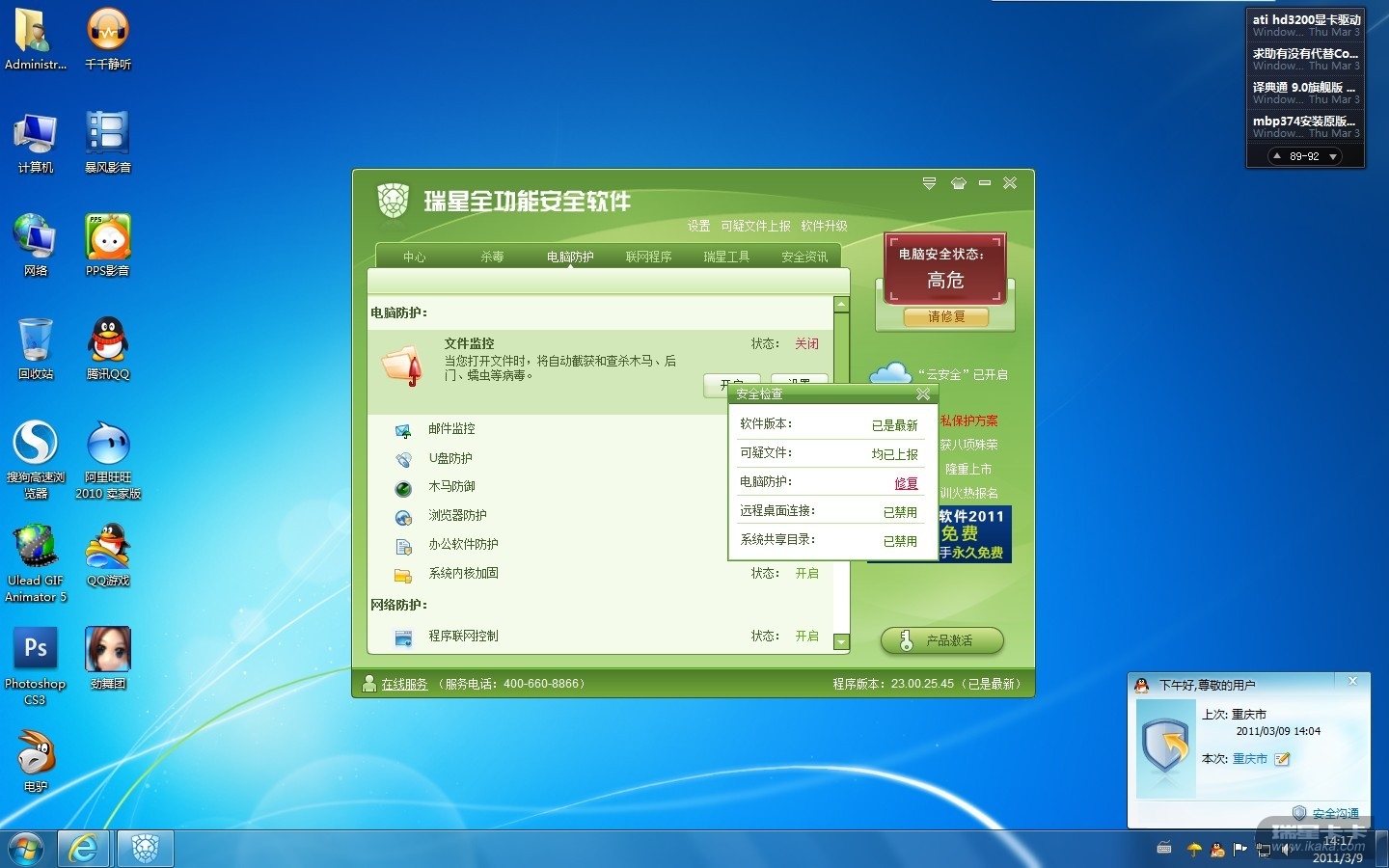Screen dimensions: 1389x868
Task: Open the 在线服务 link
Action: click(404, 684)
